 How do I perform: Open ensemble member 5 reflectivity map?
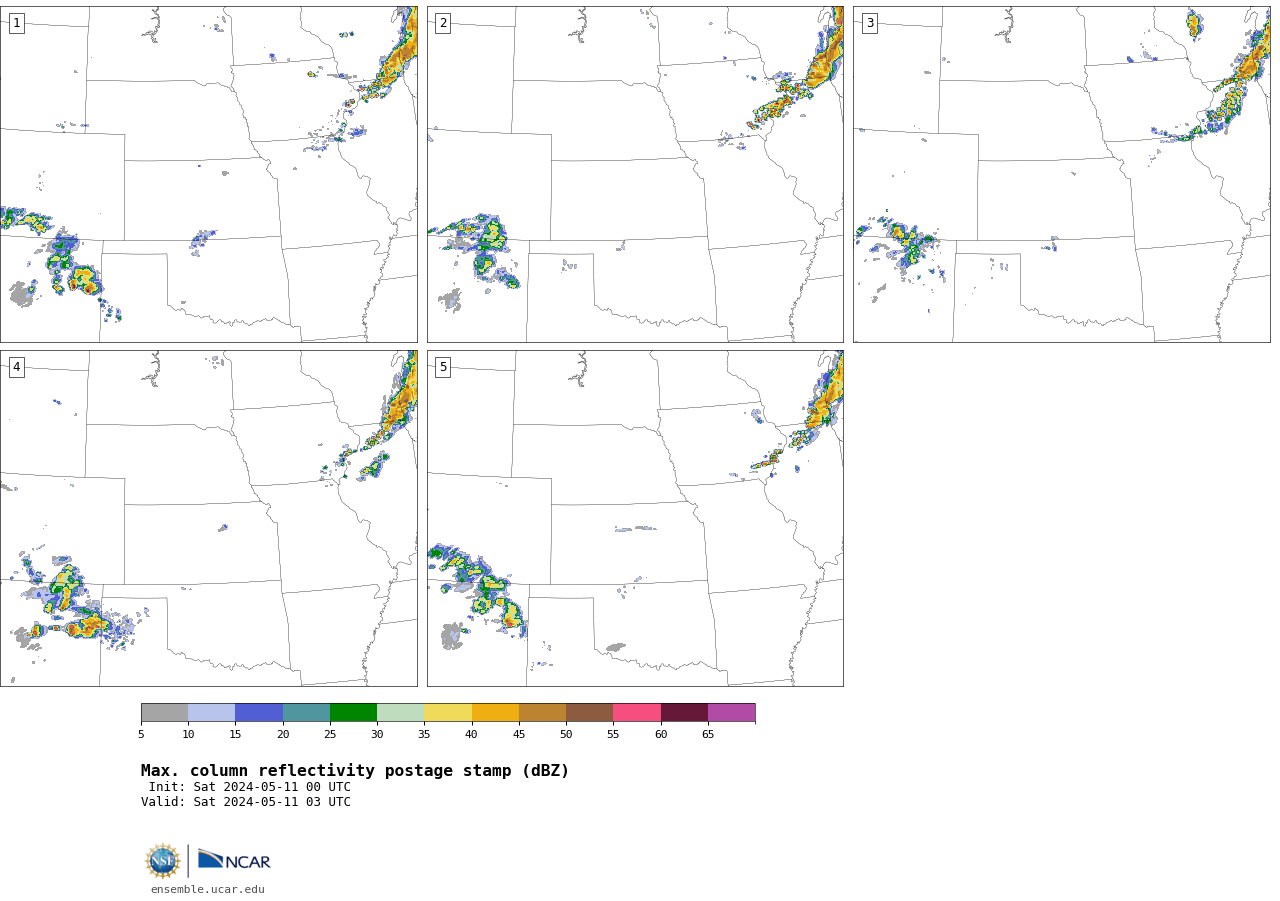point(635,518)
